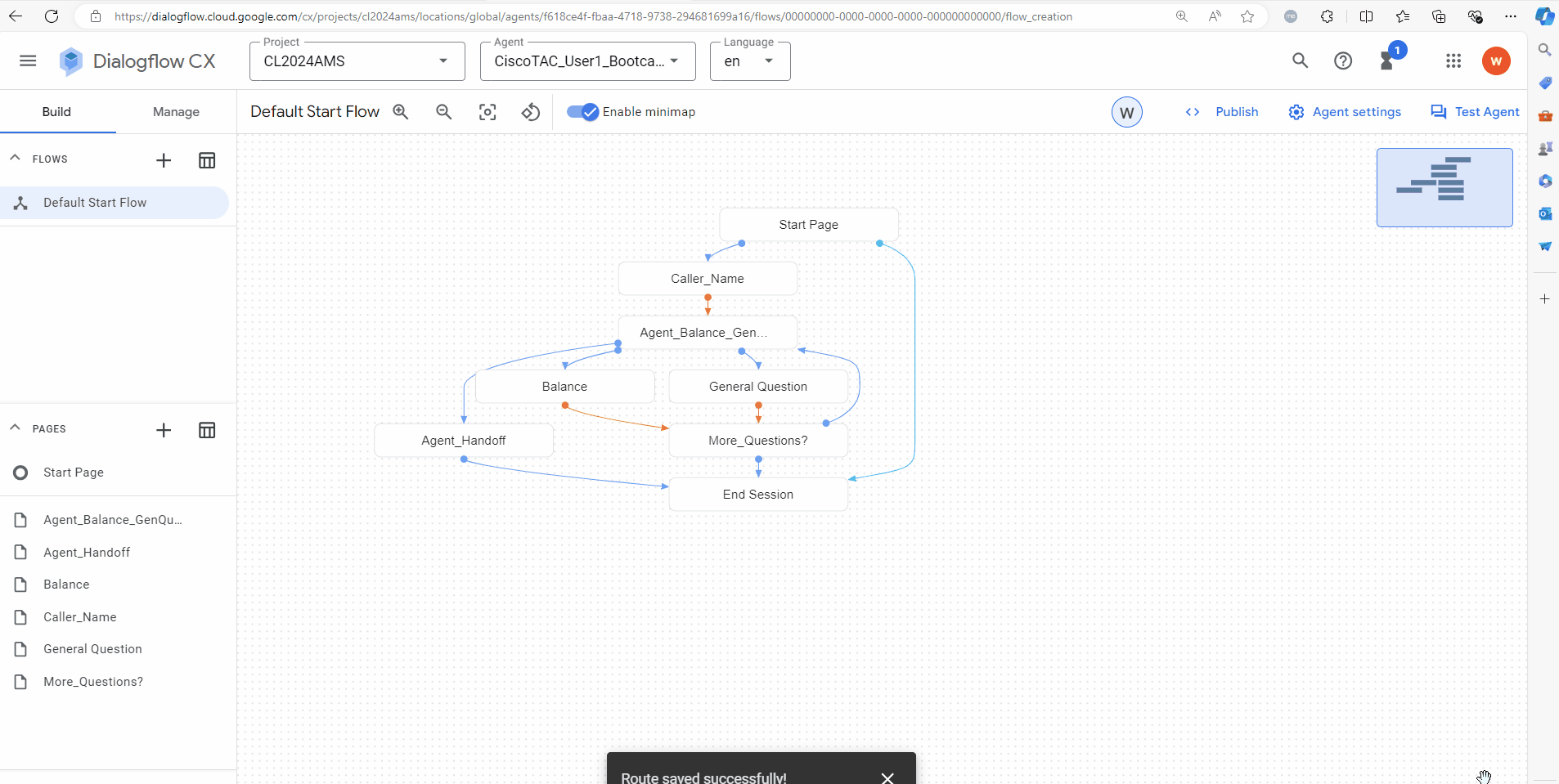
Task: Click the Balance node on canvas
Action: tap(564, 387)
